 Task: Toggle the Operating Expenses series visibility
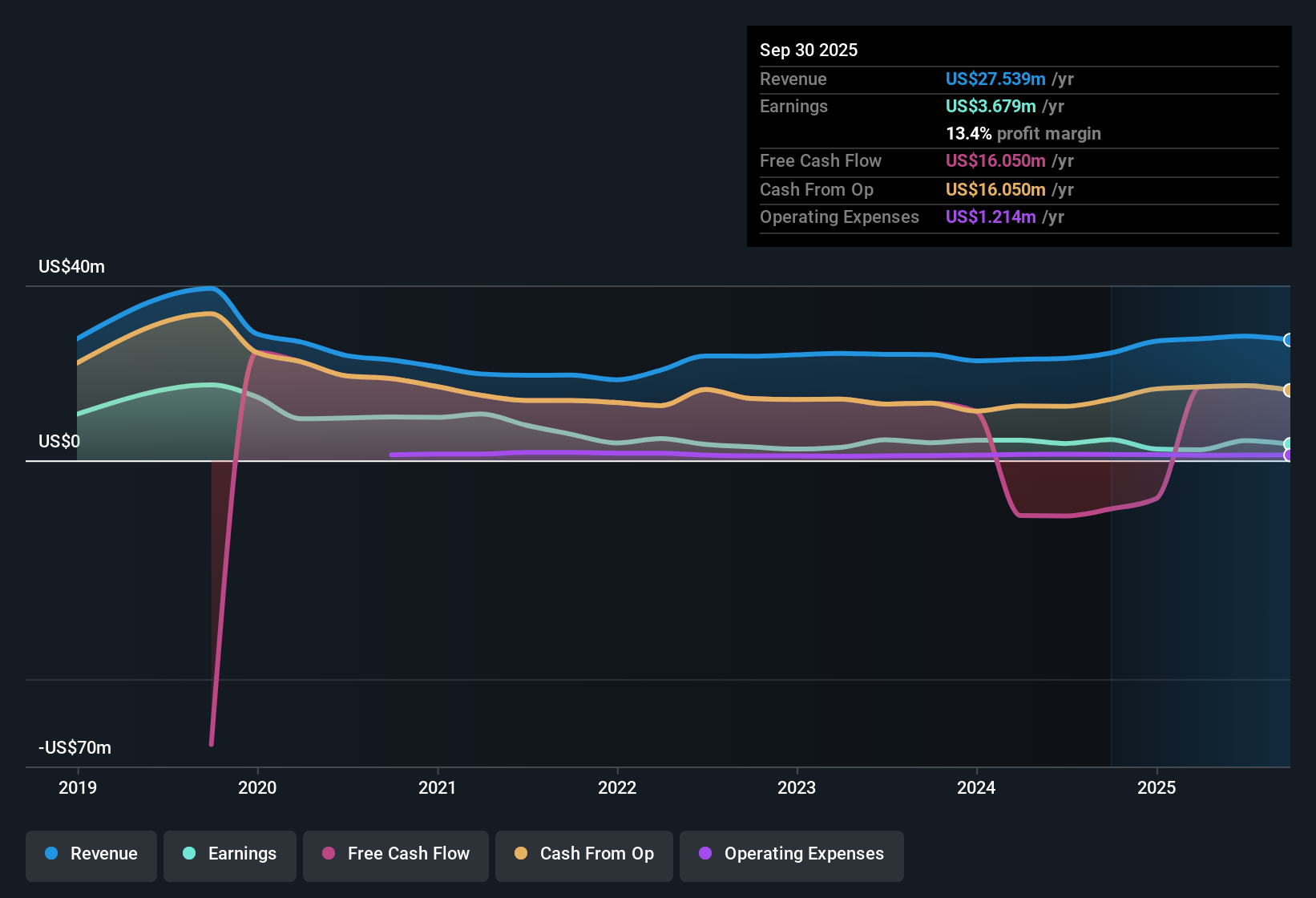click(x=791, y=855)
